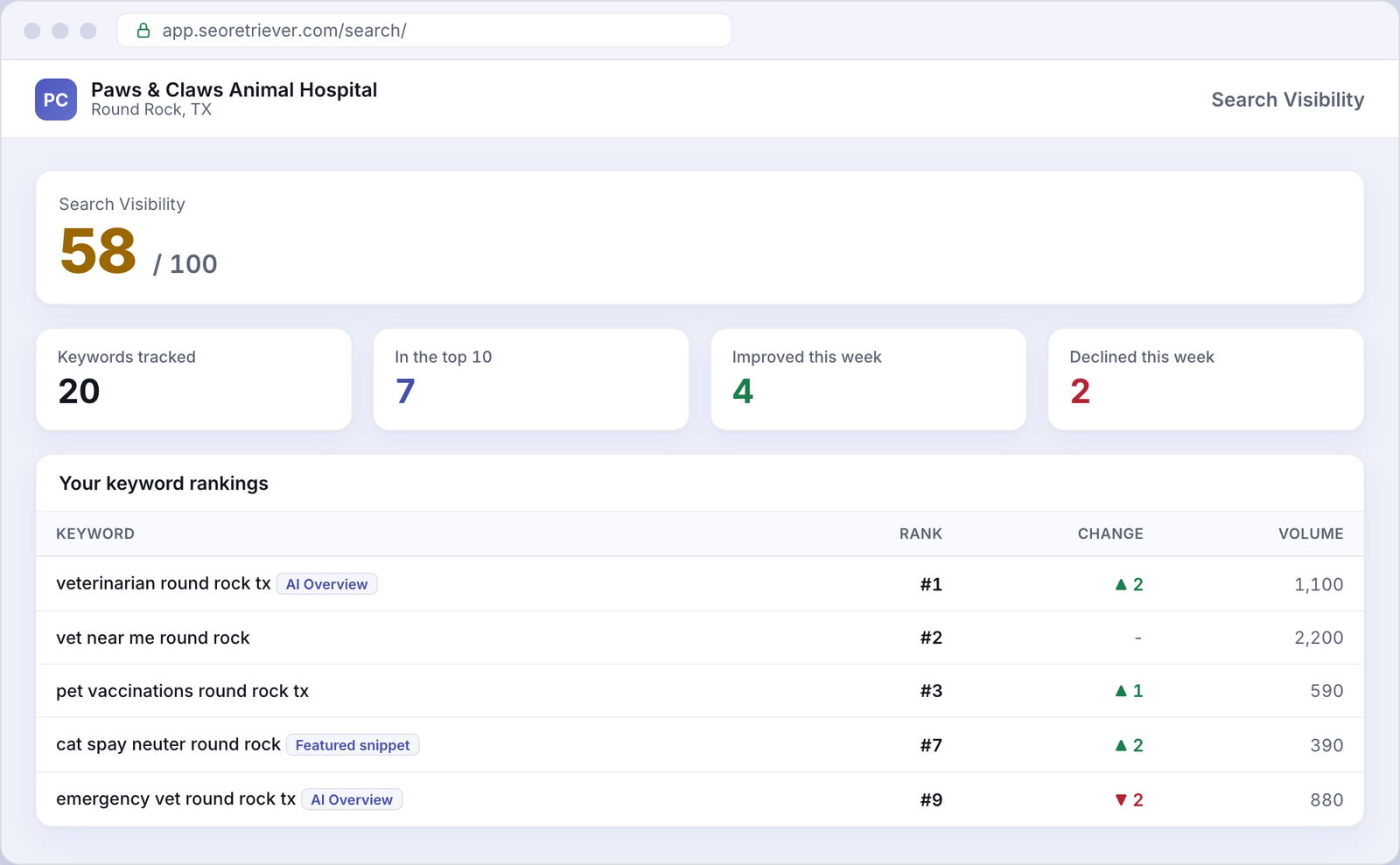1400x865 pixels.
Task: Sort by the CHANGE column header
Action: pos(1110,534)
